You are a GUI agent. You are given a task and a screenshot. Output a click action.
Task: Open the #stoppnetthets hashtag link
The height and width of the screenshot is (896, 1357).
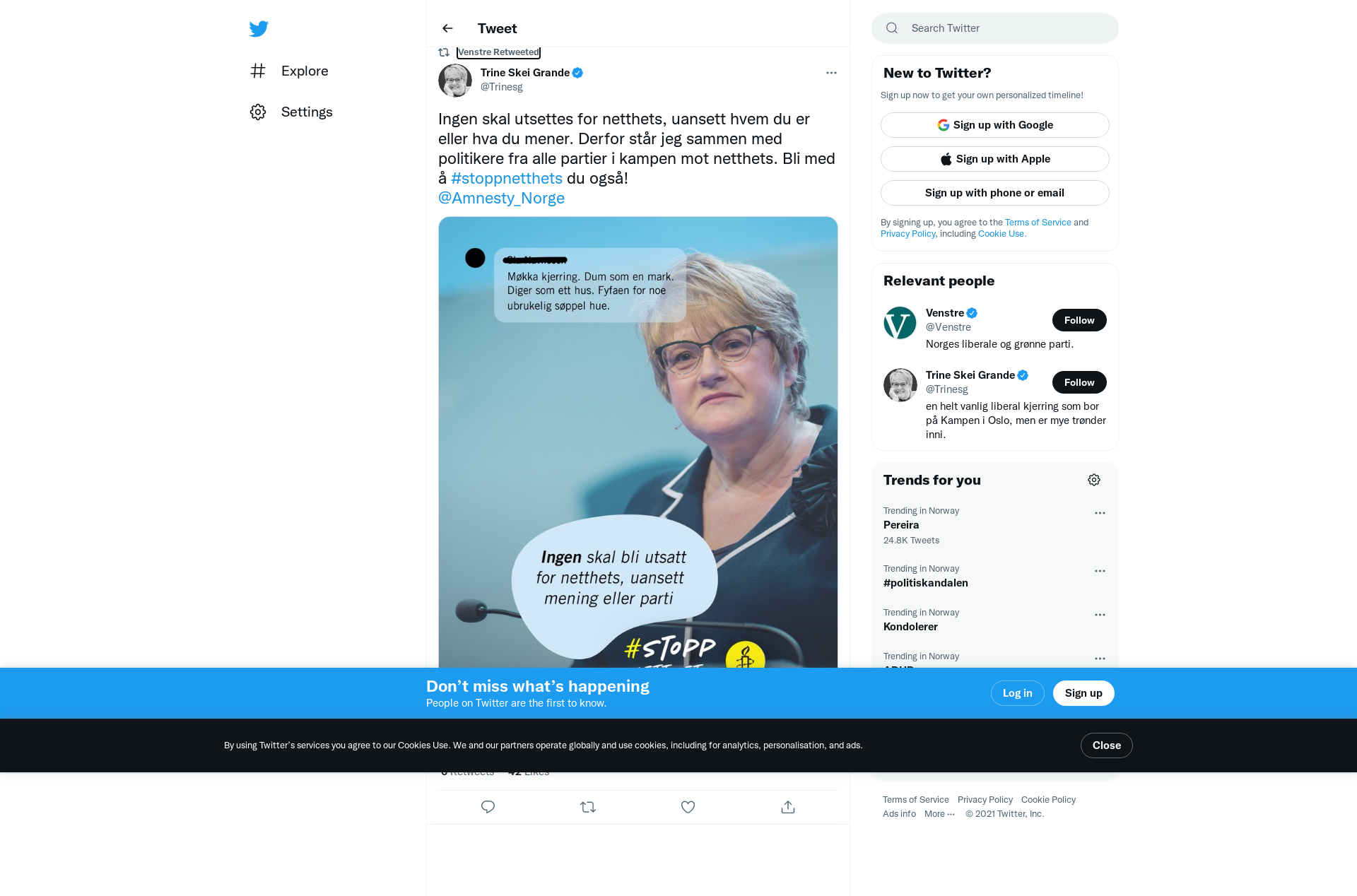tap(507, 178)
